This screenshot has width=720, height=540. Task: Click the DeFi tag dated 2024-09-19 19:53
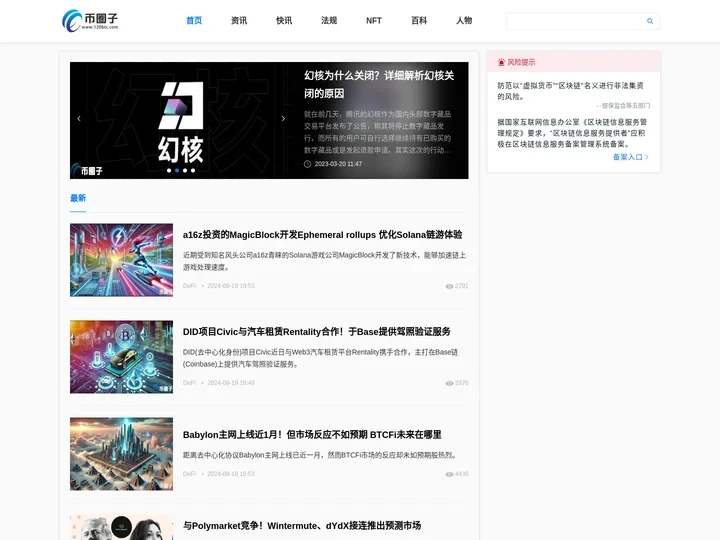pyautogui.click(x=189, y=286)
